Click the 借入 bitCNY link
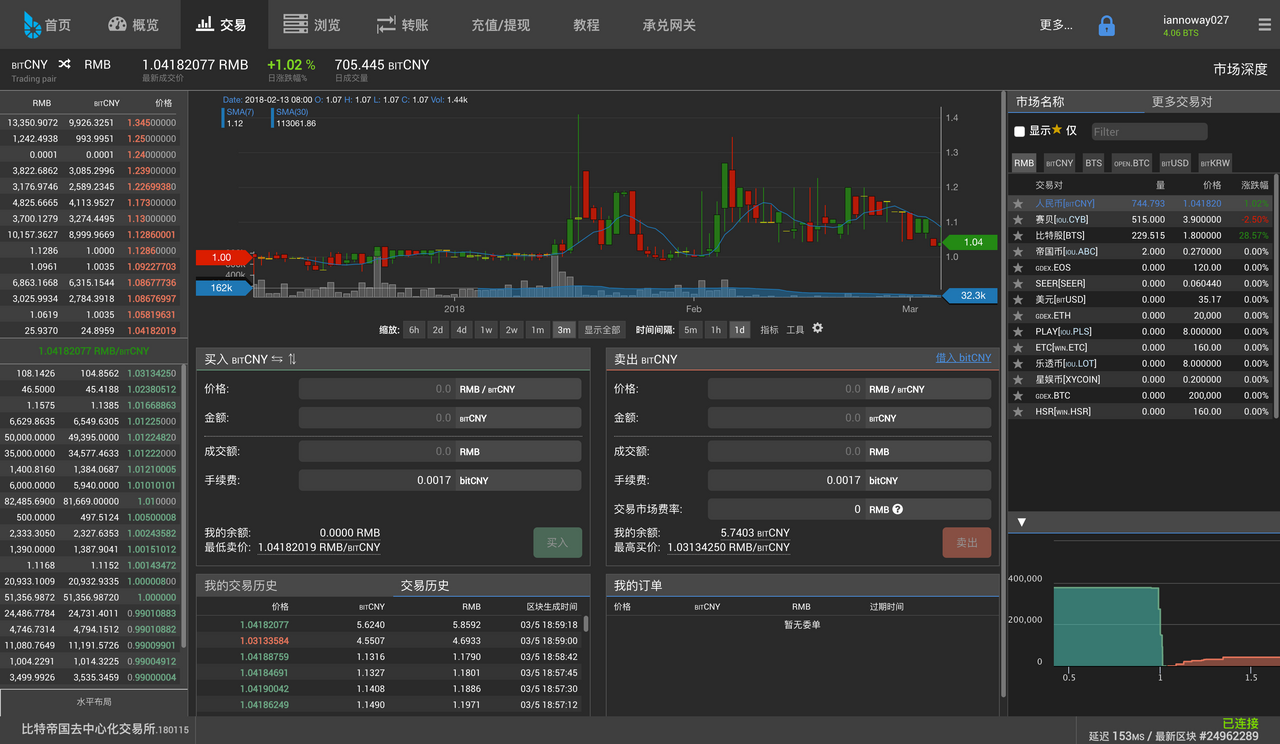Screen dimensions: 1280x744 [x=963, y=357]
